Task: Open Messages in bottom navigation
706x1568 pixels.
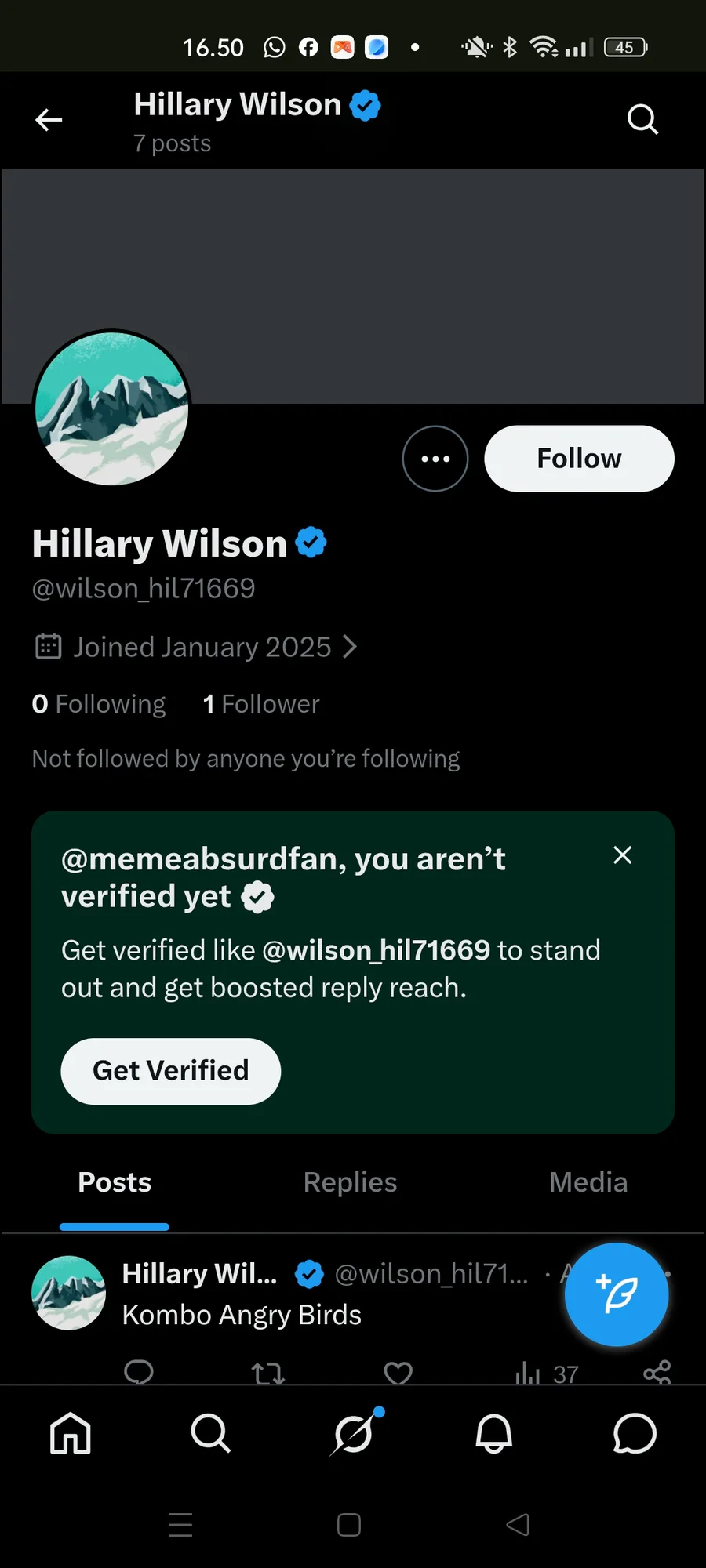Action: point(635,1433)
